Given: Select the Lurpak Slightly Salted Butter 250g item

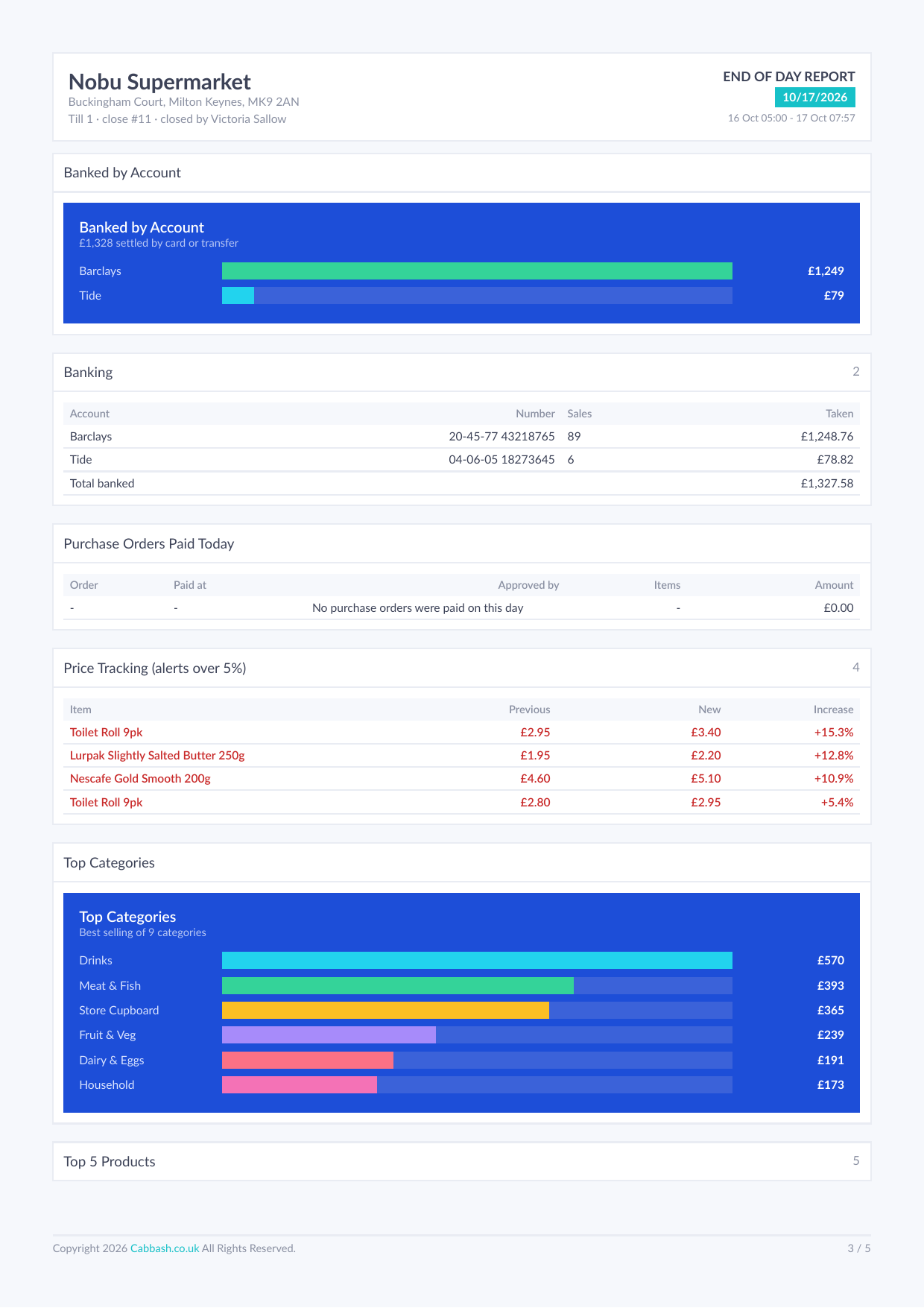Looking at the screenshot, I should [x=157, y=756].
